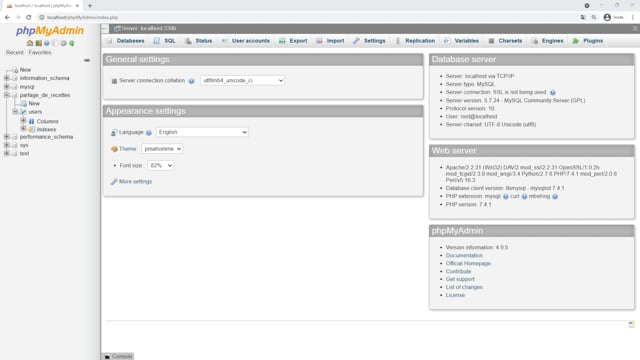
Task: Expand the sys database node
Action: (7, 145)
